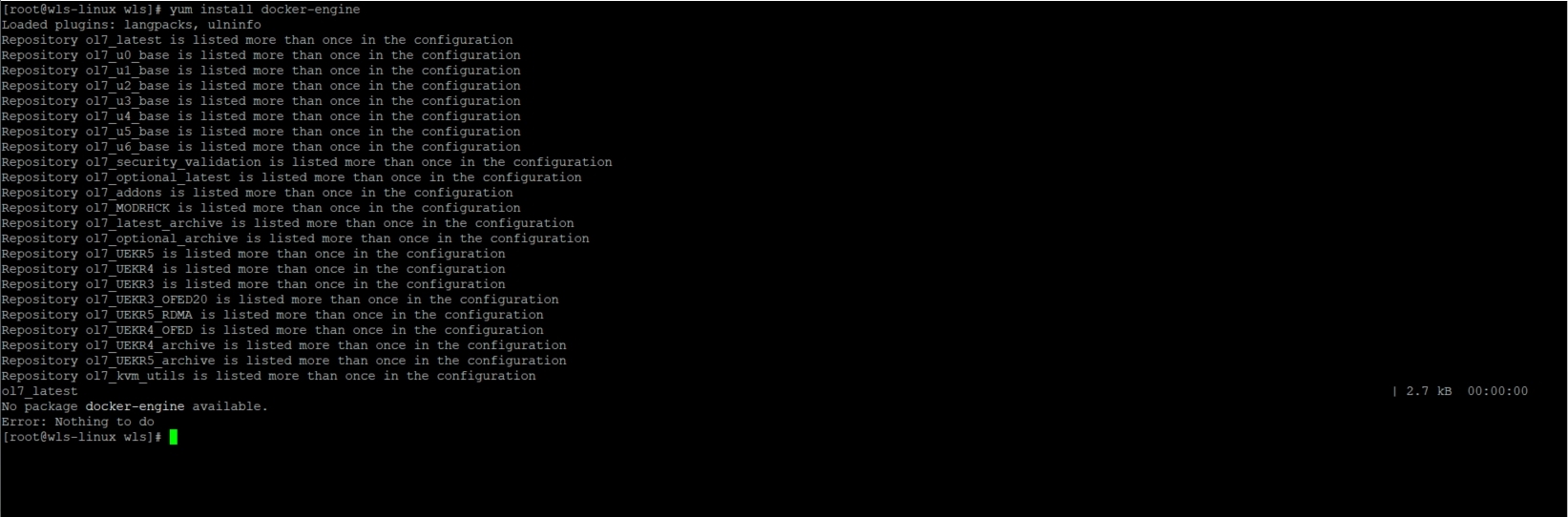Viewport: 1568px width, 517px height.
Task: Click the "No package docker-engine available" message
Action: [135, 406]
